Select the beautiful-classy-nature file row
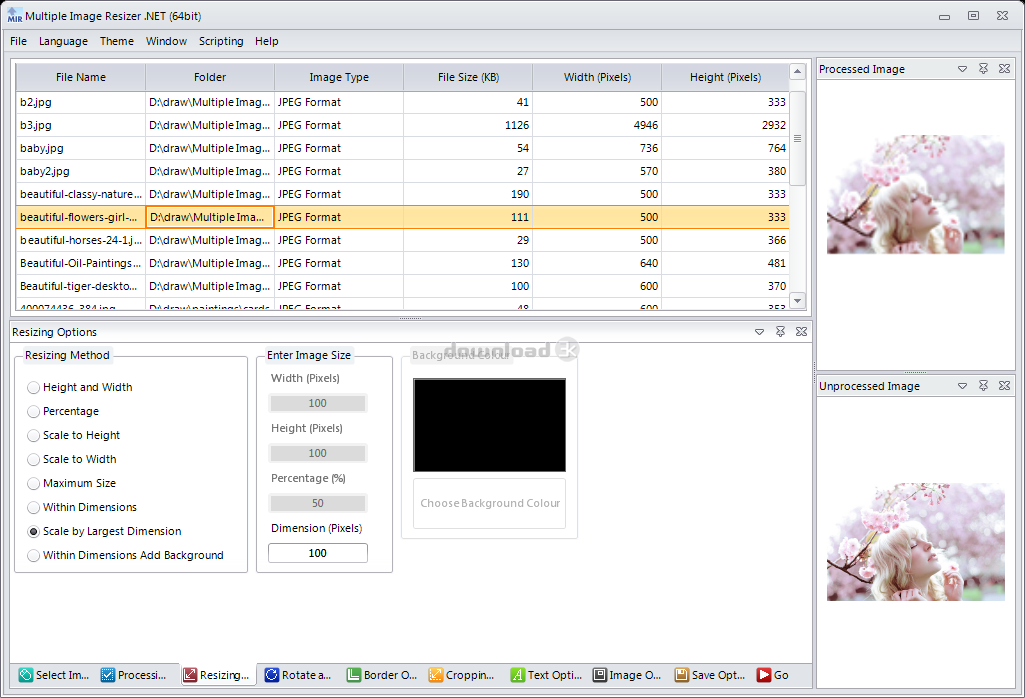Screen dimensions: 1025x698 (x=402, y=194)
